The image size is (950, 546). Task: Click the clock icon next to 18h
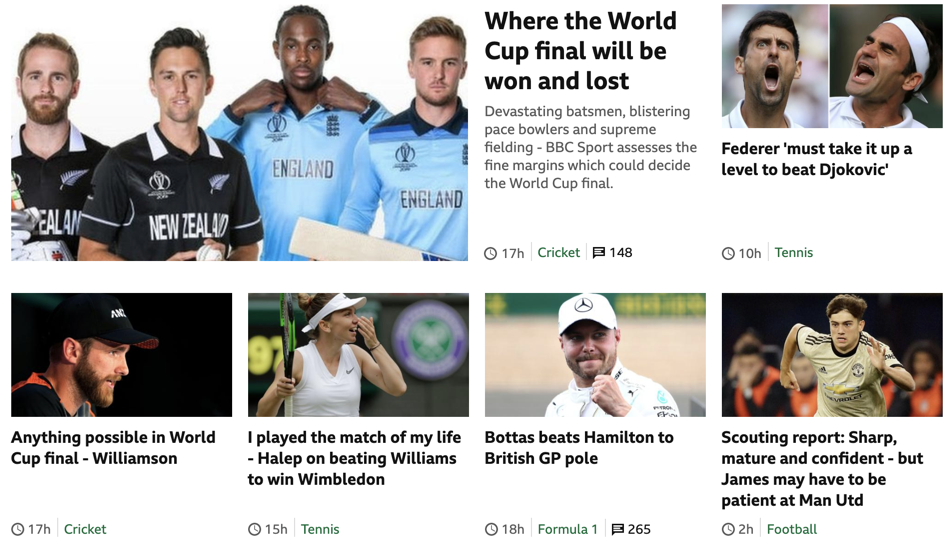491,530
